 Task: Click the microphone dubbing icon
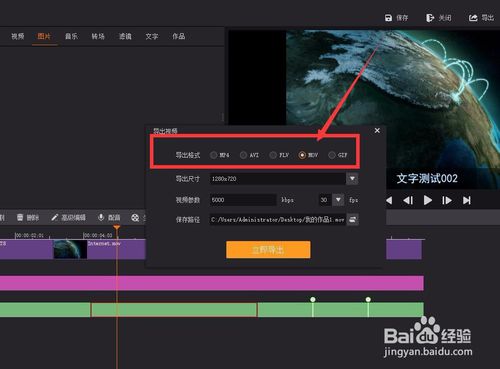[x=101, y=218]
